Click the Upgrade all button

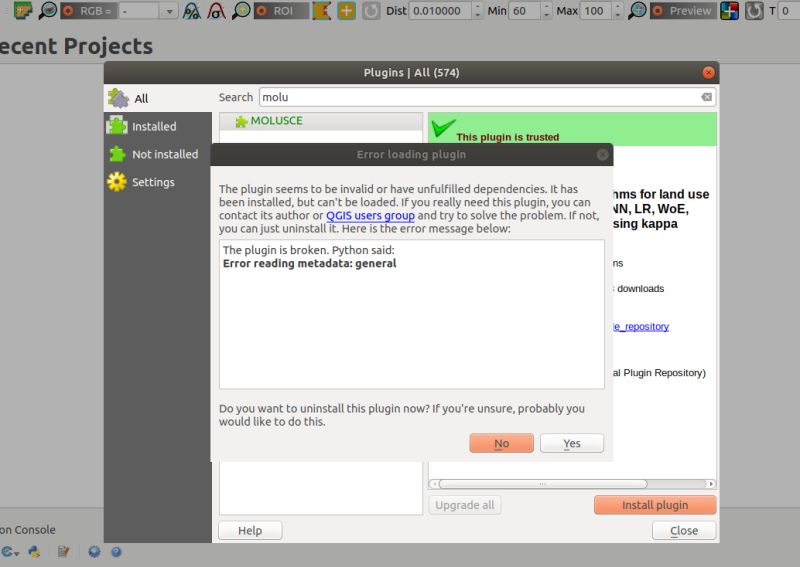[465, 505]
